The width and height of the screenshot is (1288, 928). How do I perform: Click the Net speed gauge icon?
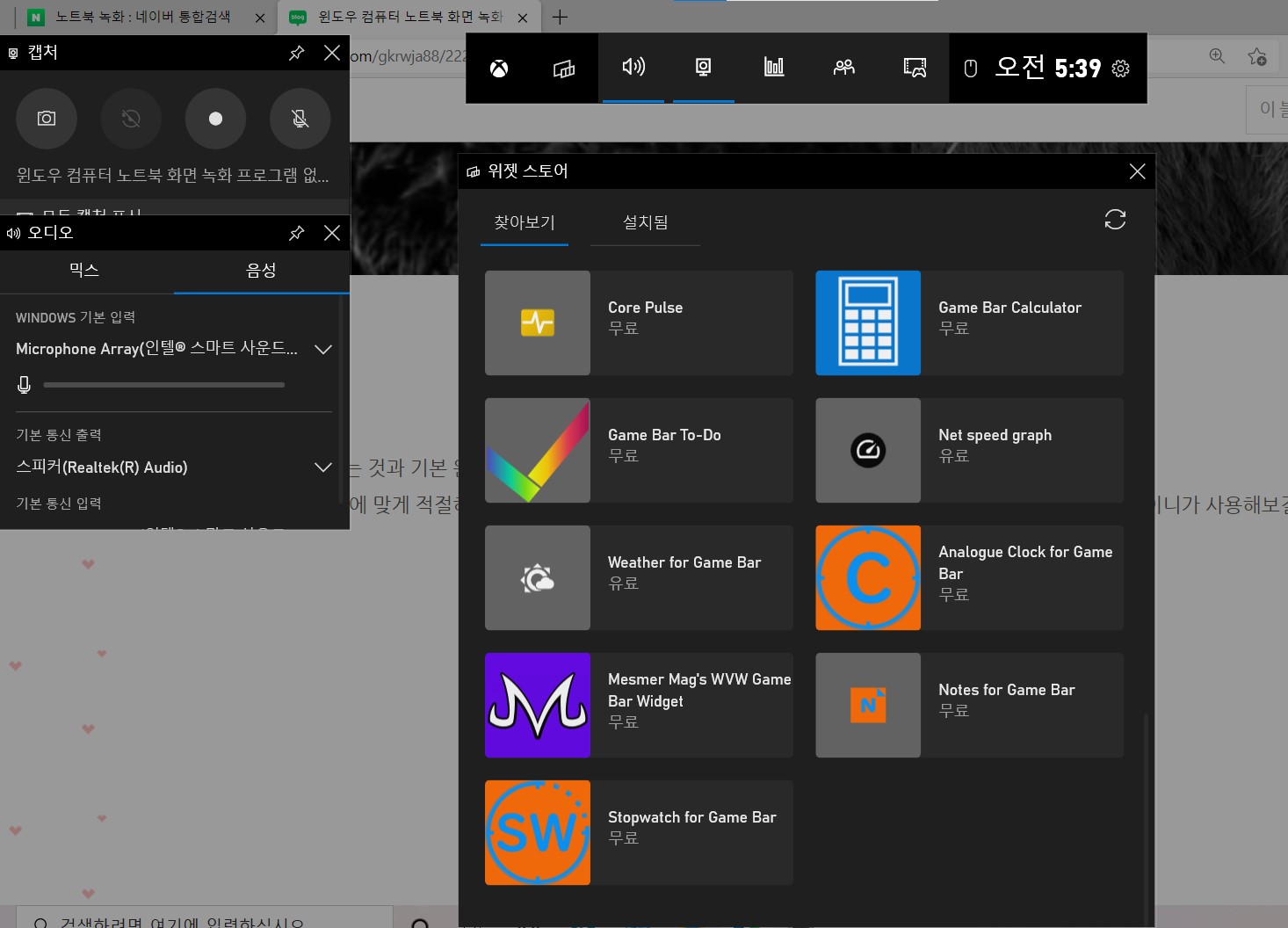coord(868,450)
